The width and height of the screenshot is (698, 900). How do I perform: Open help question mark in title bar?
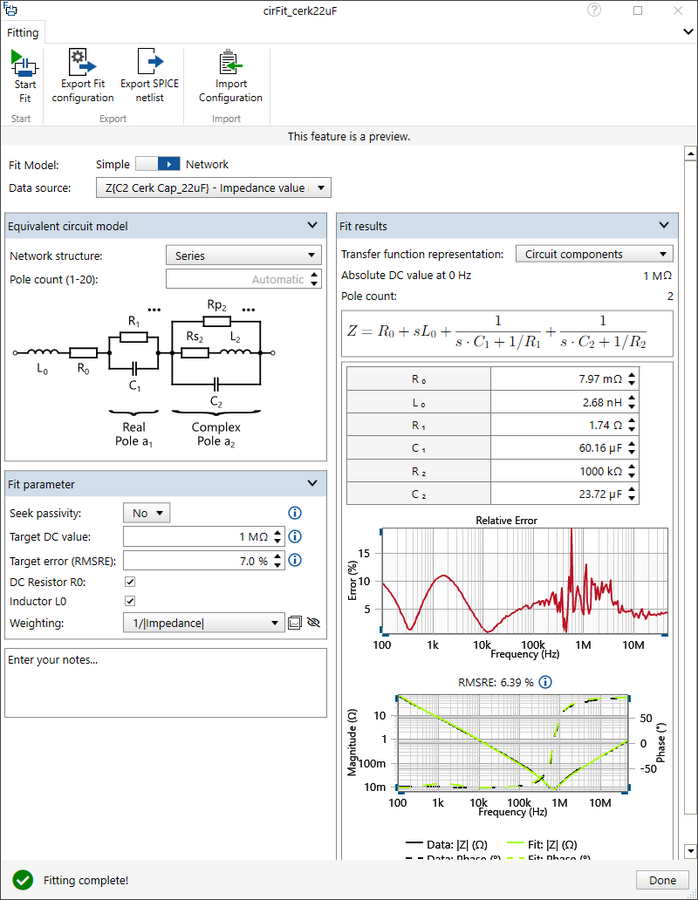594,10
